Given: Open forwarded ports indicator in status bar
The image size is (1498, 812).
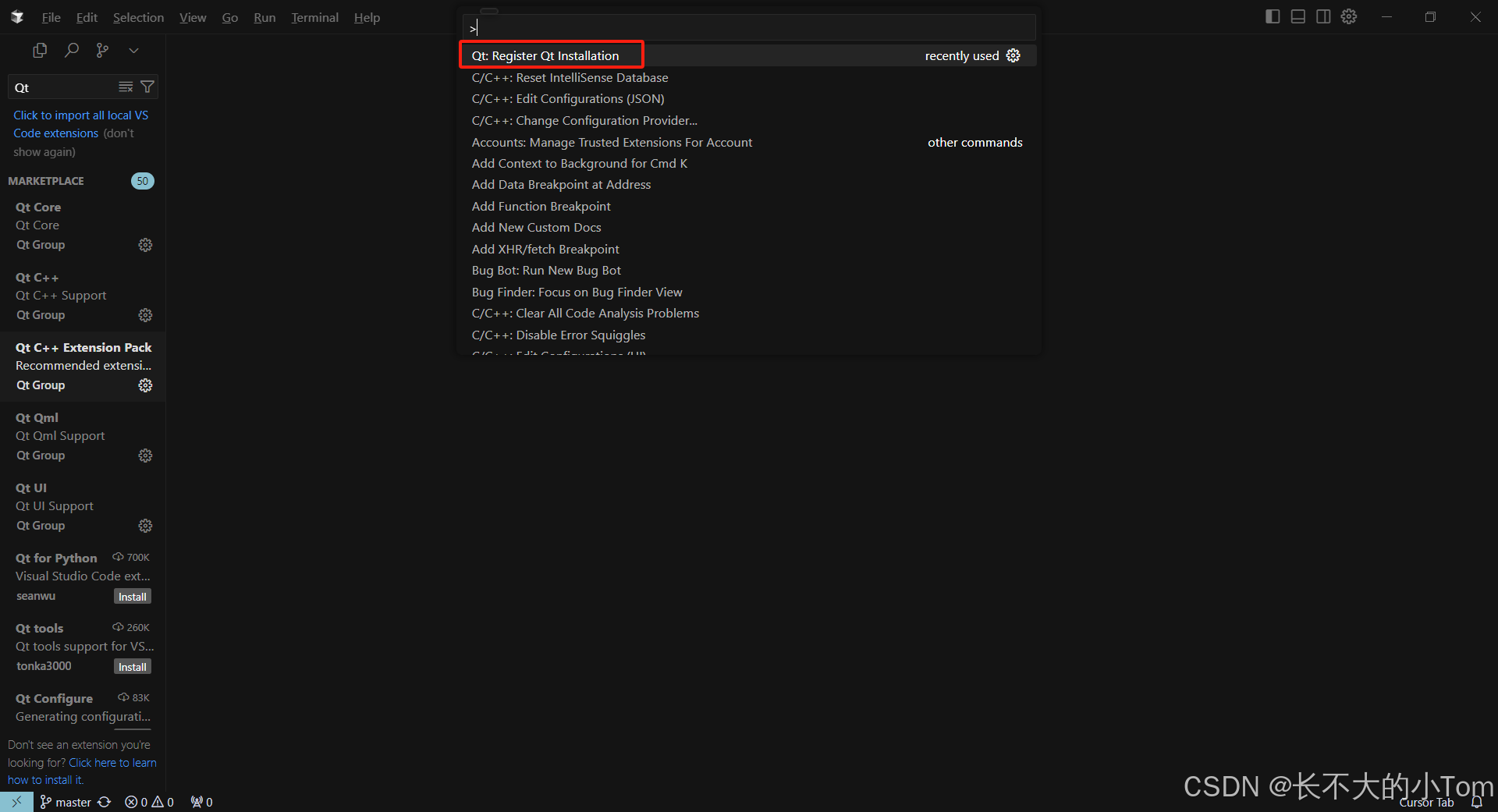Looking at the screenshot, I should 201,802.
